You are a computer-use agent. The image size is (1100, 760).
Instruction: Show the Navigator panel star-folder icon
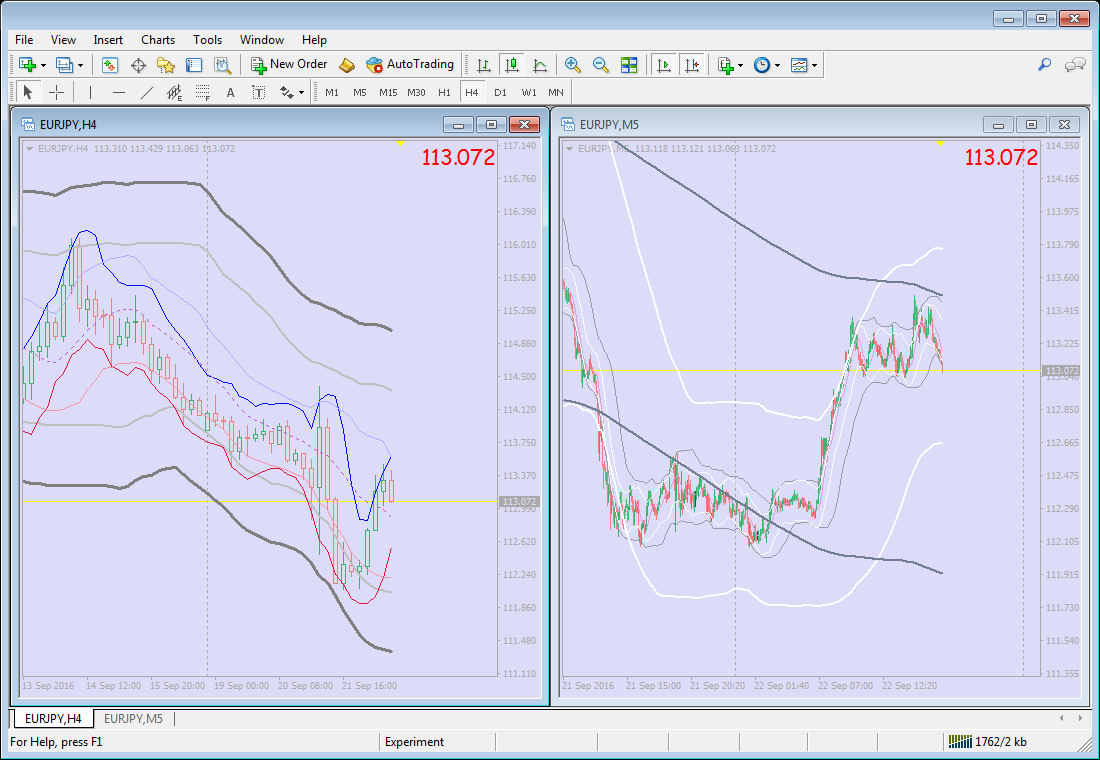166,65
